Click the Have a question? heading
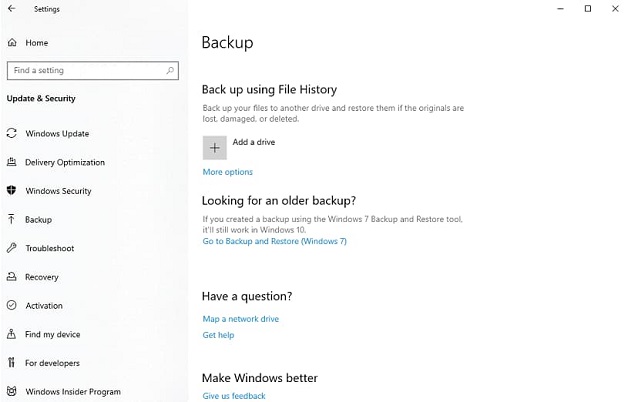The width and height of the screenshot is (638, 402). pyautogui.click(x=247, y=296)
